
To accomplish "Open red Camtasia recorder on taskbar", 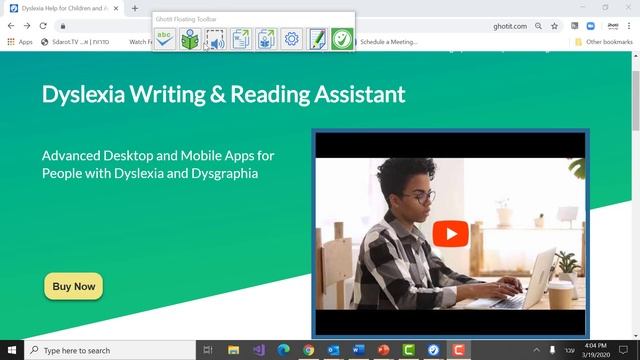I will (458, 350).
